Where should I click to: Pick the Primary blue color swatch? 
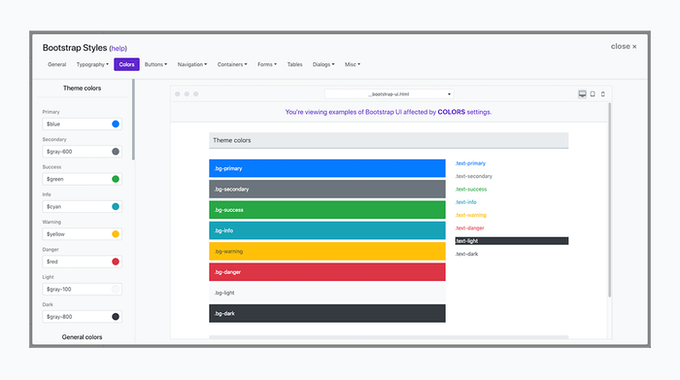[115, 124]
